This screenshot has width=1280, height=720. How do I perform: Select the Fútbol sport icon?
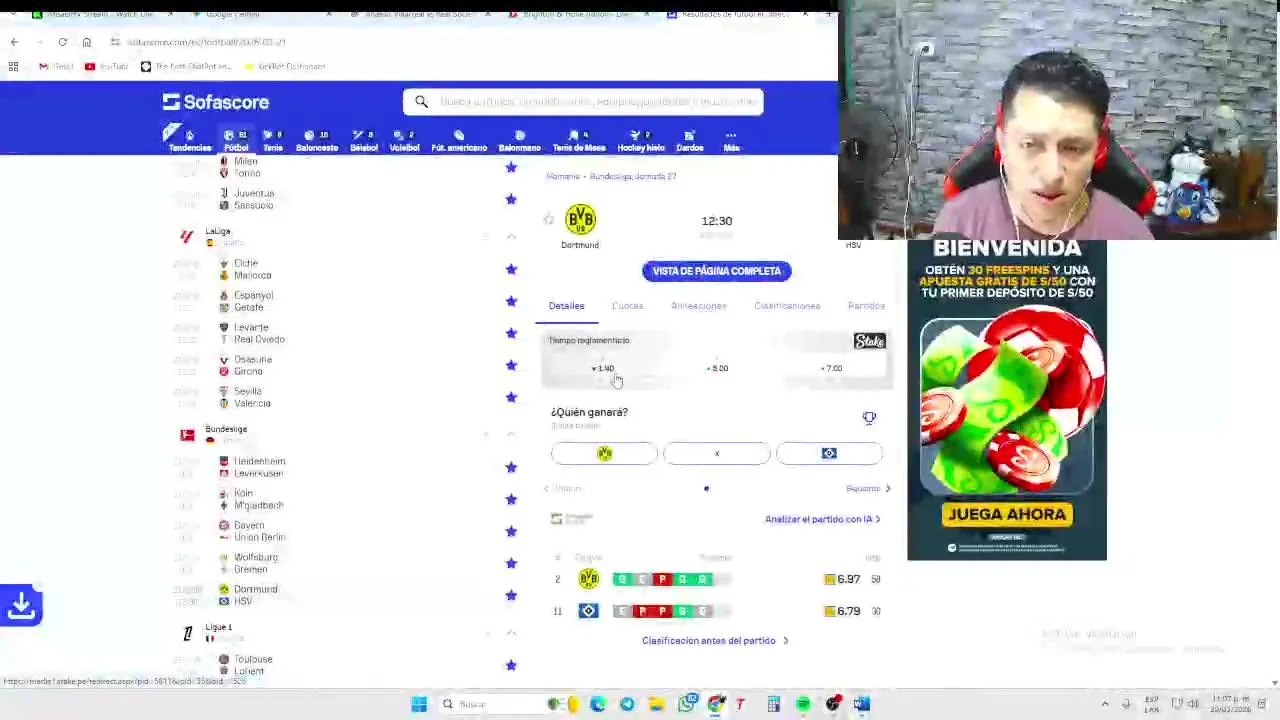(236, 140)
